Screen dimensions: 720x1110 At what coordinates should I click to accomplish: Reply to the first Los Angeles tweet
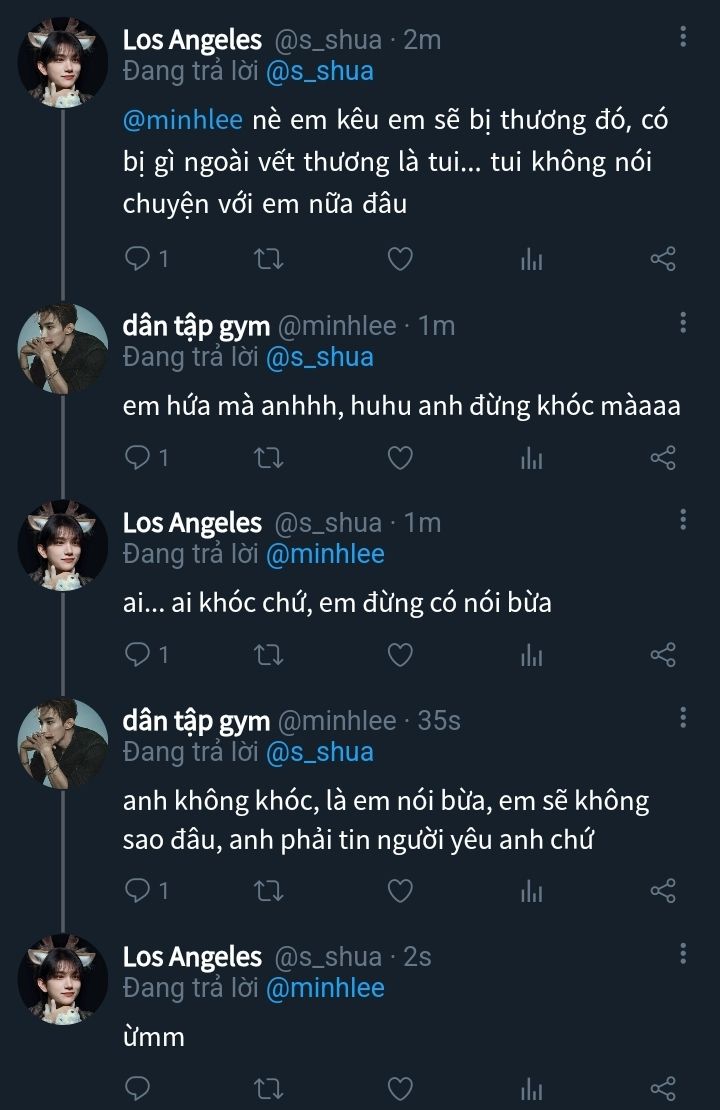[137, 260]
